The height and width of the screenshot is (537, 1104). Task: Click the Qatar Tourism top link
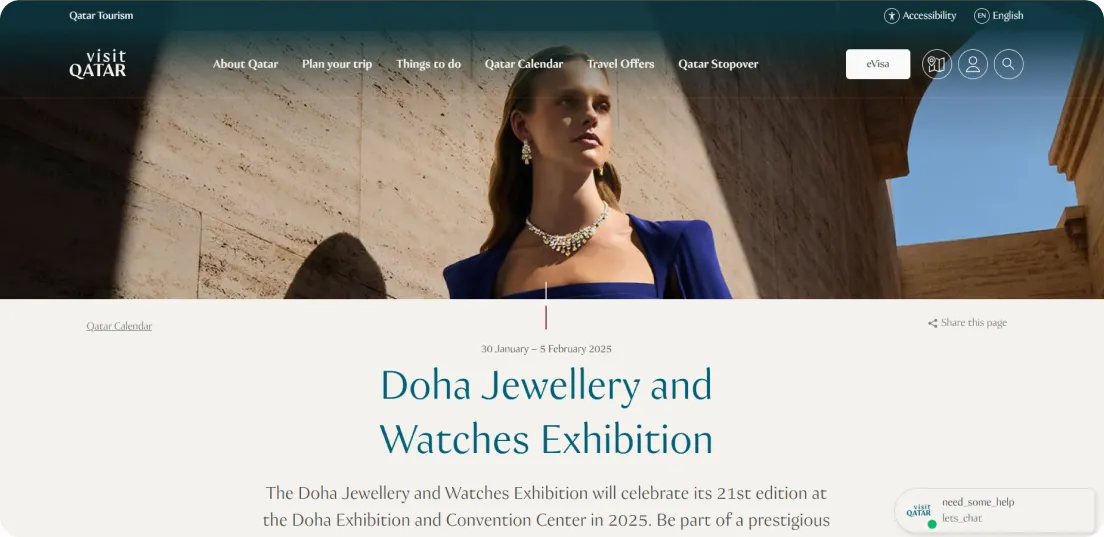pos(101,15)
